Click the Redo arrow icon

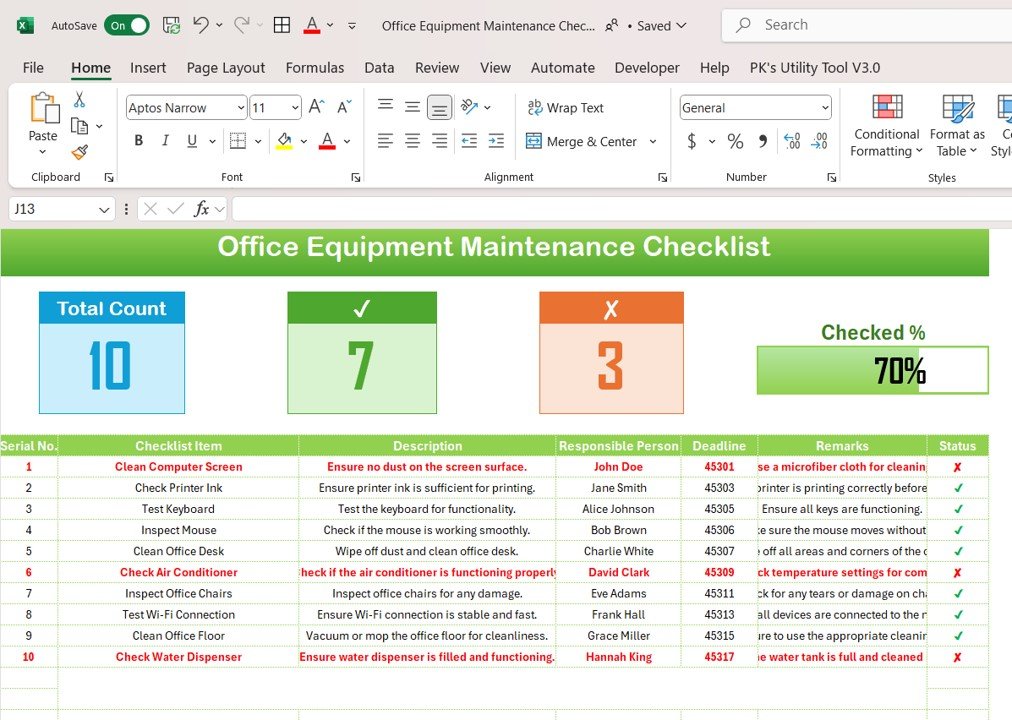click(x=241, y=25)
